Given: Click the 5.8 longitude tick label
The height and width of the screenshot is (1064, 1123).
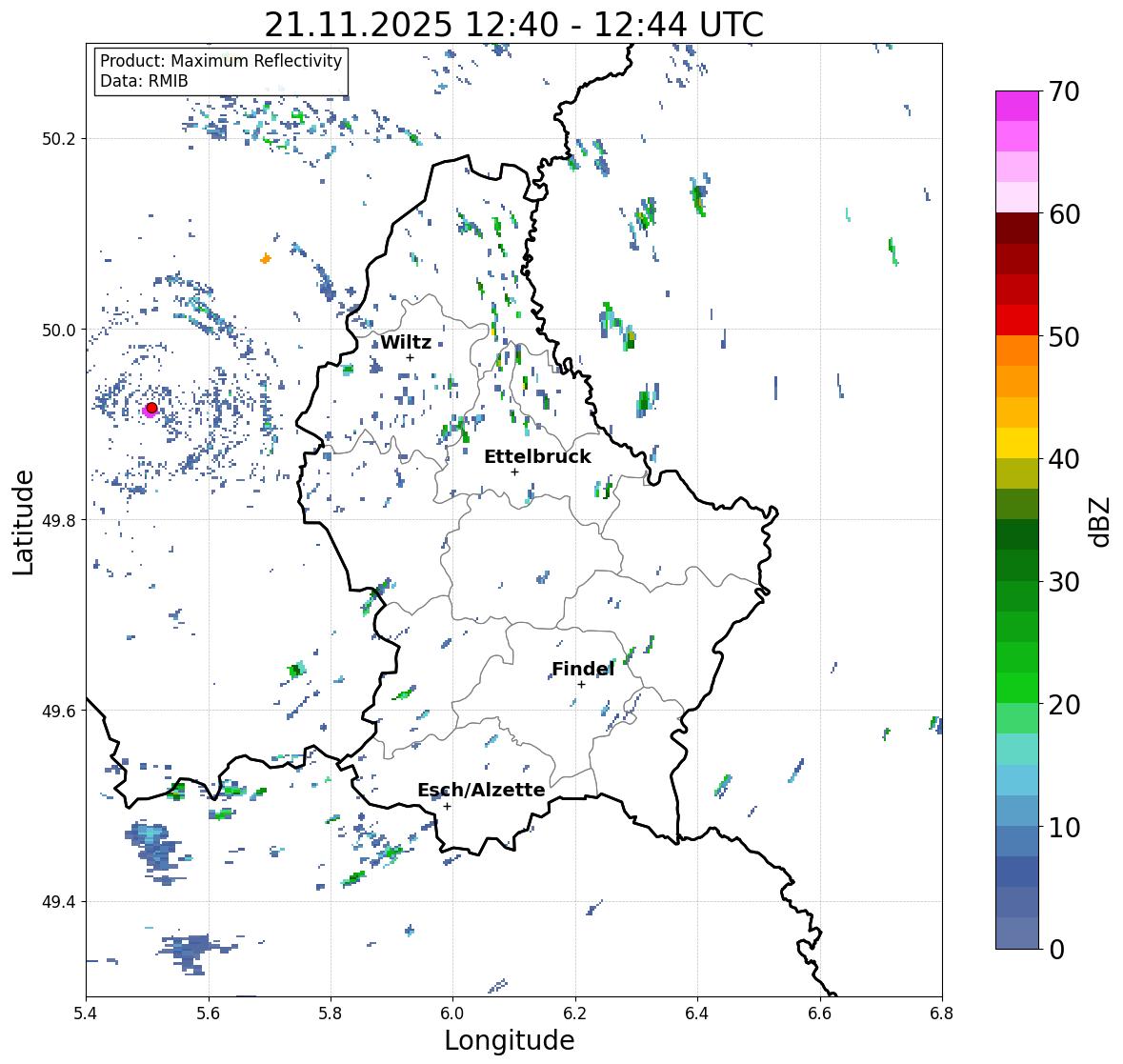Looking at the screenshot, I should pos(331,1014).
